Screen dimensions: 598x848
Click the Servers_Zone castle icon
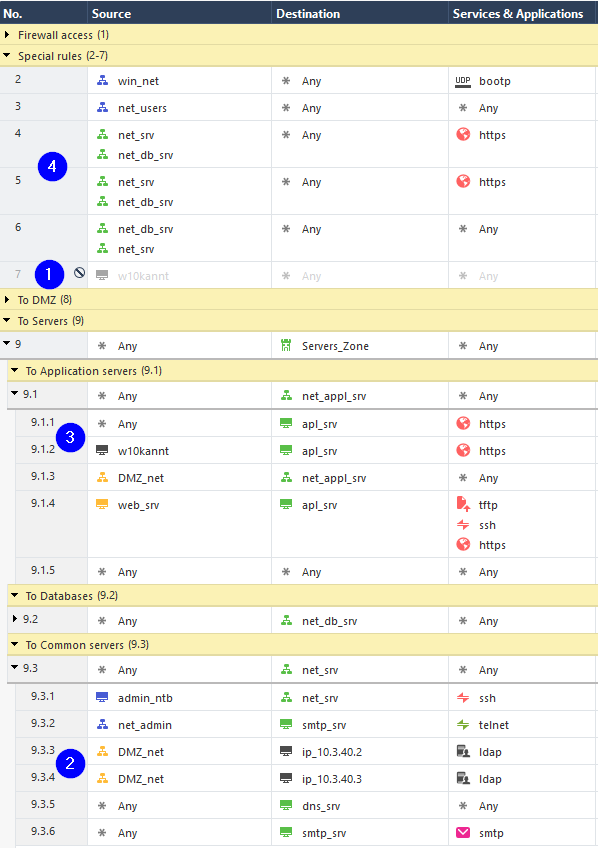pyautogui.click(x=286, y=345)
